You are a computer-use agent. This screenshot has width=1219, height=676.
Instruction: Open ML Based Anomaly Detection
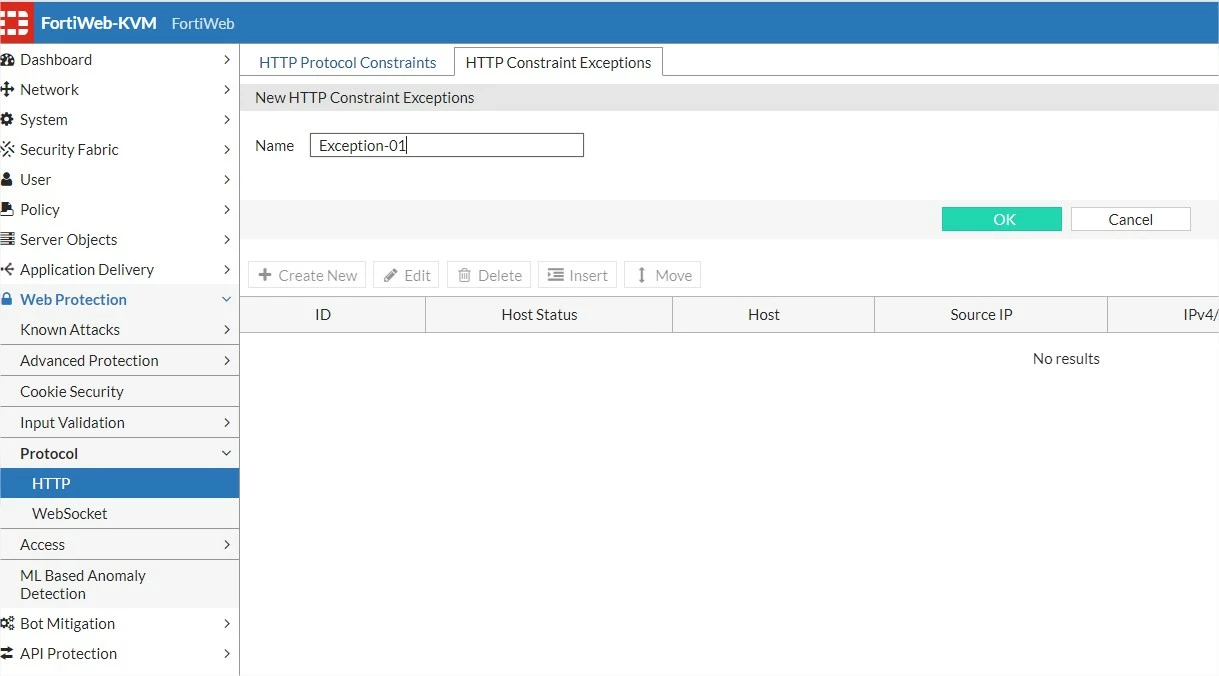coord(119,585)
